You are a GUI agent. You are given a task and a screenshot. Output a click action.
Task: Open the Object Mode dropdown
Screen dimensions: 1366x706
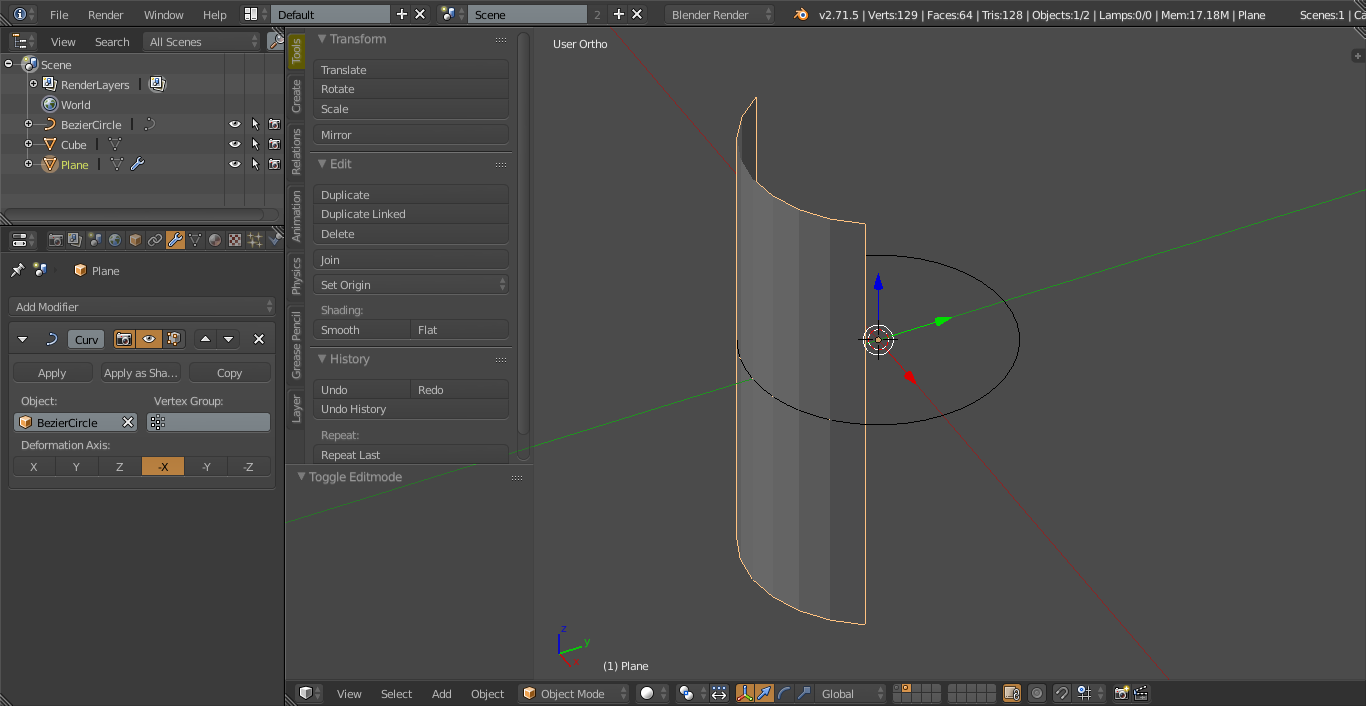coord(574,693)
